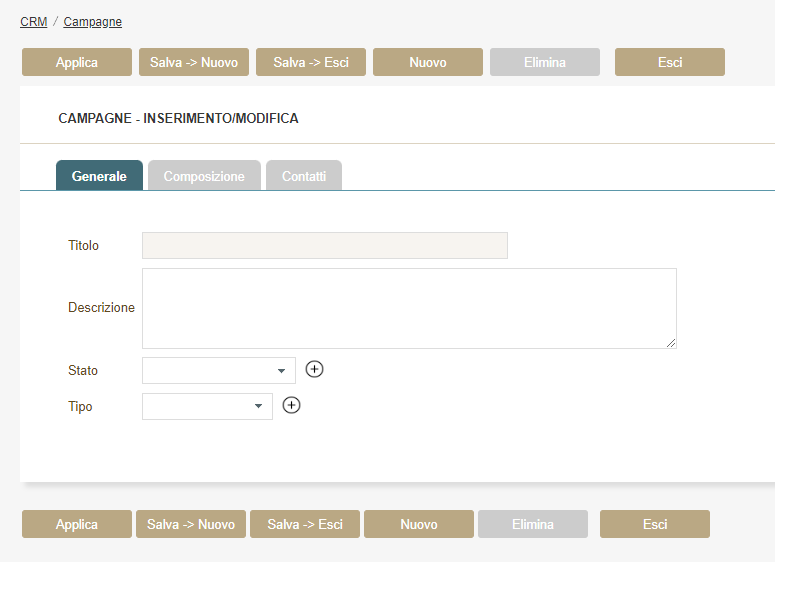
Task: Select the Generale tab
Action: click(x=99, y=176)
